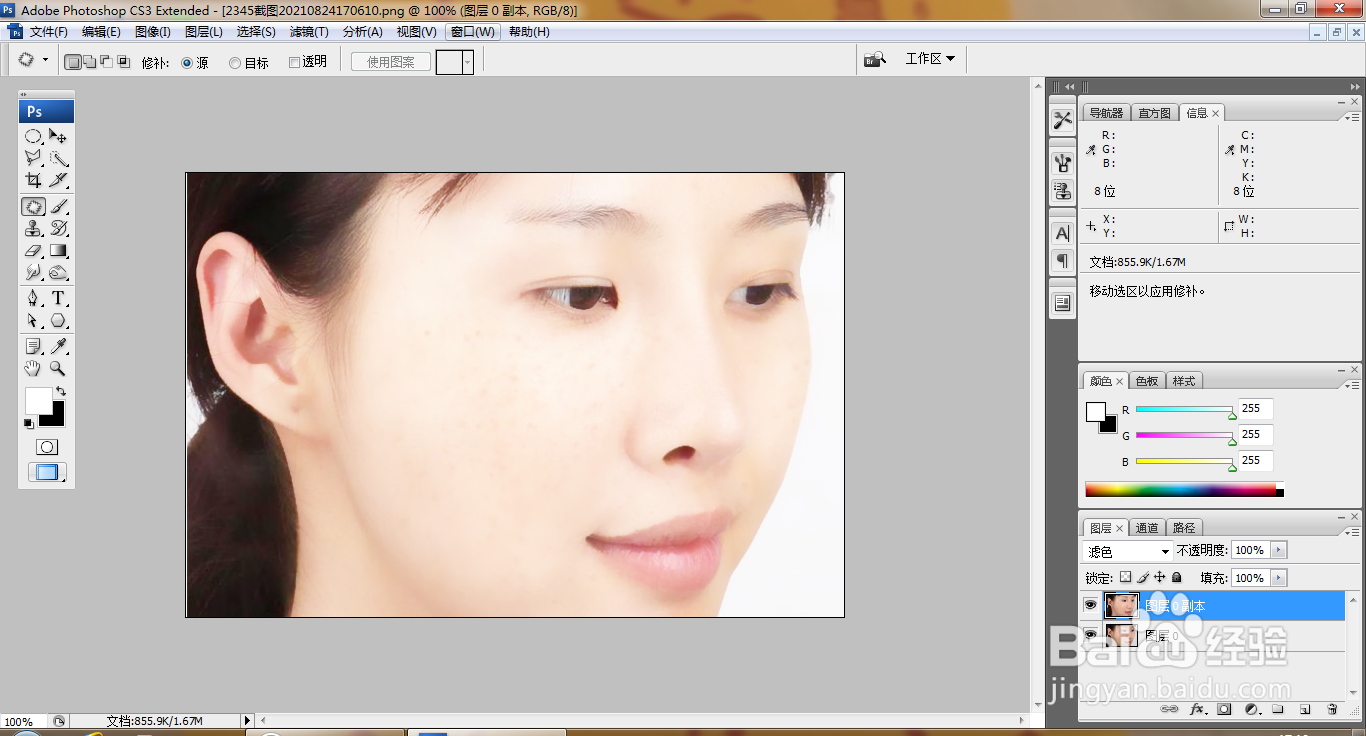Select the Smudge tool
This screenshot has width=1366, height=736.
tap(33, 272)
